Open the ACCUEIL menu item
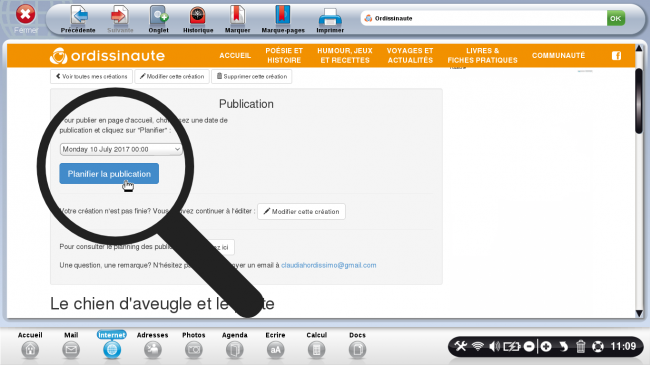The image size is (650, 365). click(235, 56)
